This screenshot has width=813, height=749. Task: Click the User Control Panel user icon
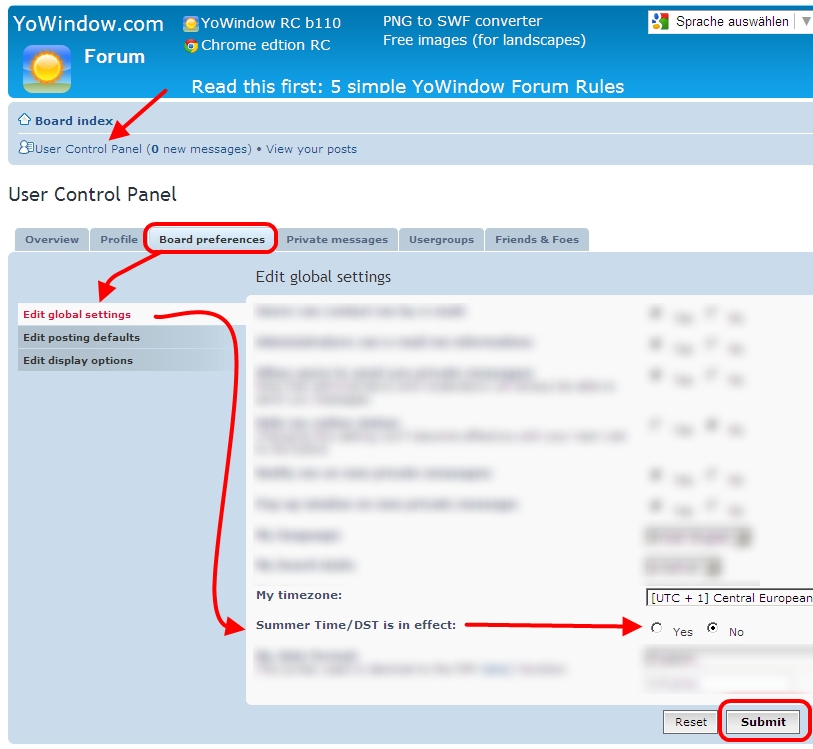coord(25,149)
